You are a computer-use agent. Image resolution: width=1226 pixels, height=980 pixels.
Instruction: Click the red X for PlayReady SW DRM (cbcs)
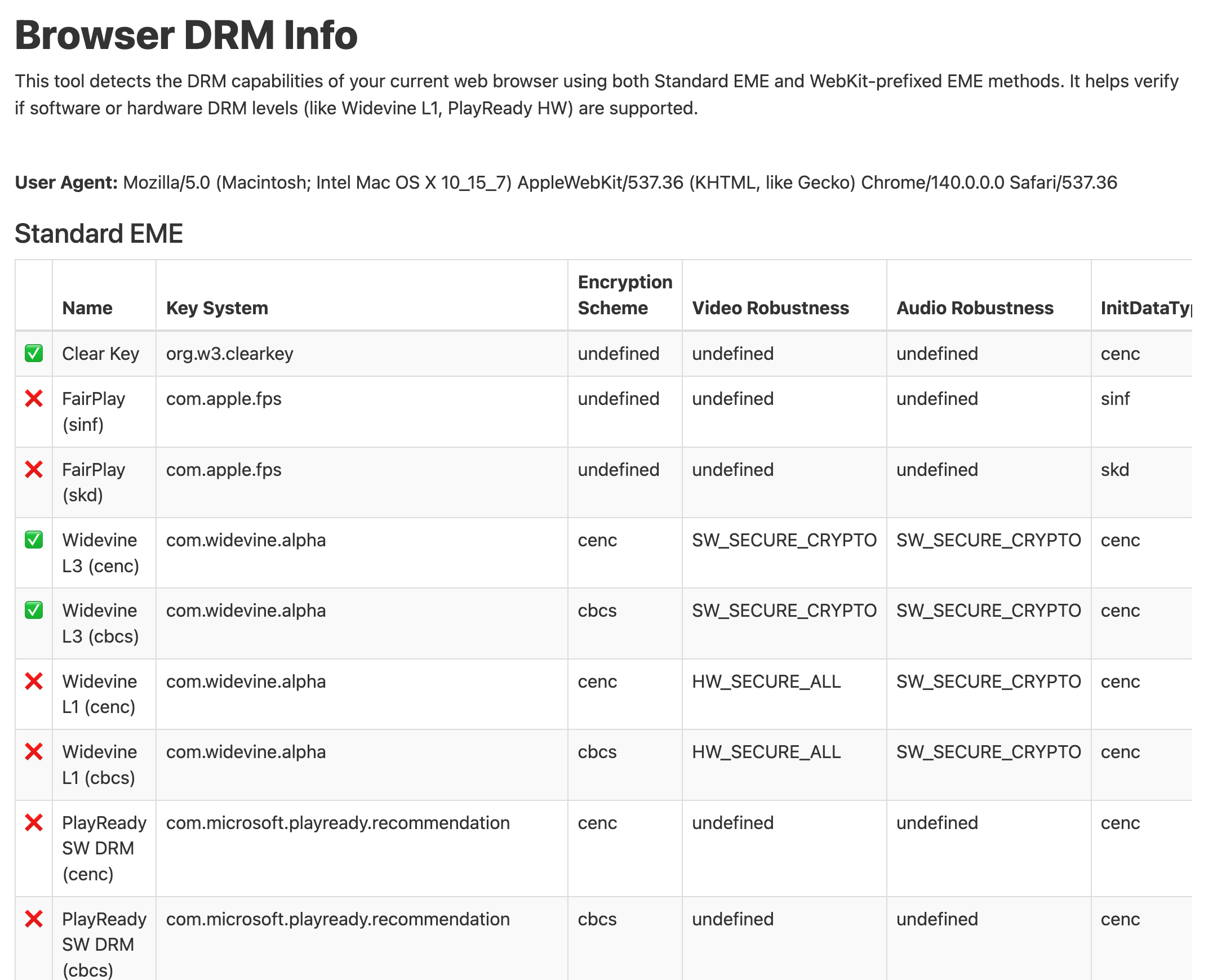coord(34,919)
